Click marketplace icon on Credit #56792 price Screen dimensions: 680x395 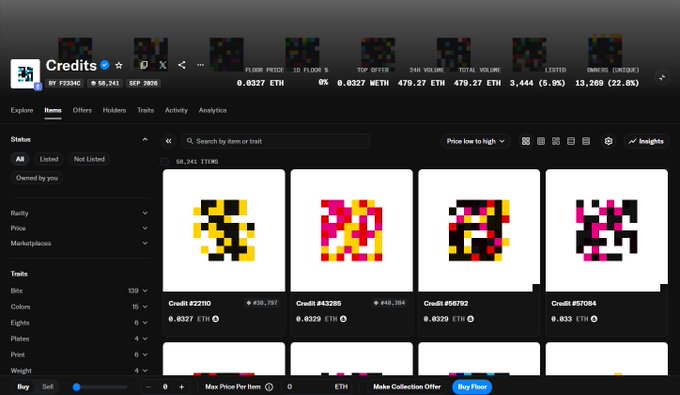click(x=471, y=319)
